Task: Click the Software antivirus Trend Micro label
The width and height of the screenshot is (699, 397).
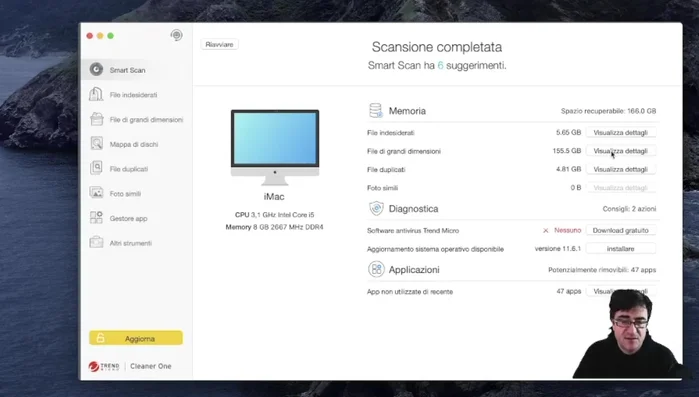Action: [413, 230]
